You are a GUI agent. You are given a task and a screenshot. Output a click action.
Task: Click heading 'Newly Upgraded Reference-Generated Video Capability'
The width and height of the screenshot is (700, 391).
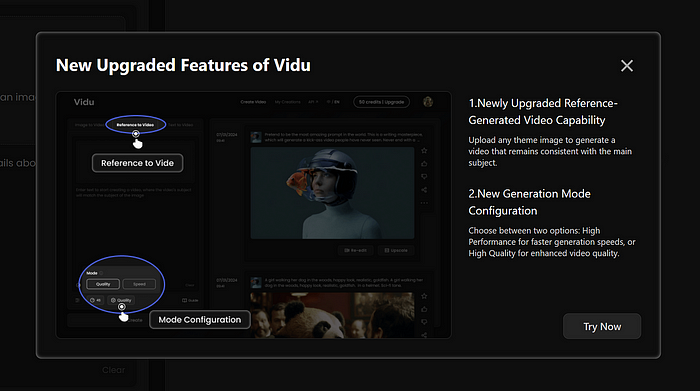(x=543, y=112)
